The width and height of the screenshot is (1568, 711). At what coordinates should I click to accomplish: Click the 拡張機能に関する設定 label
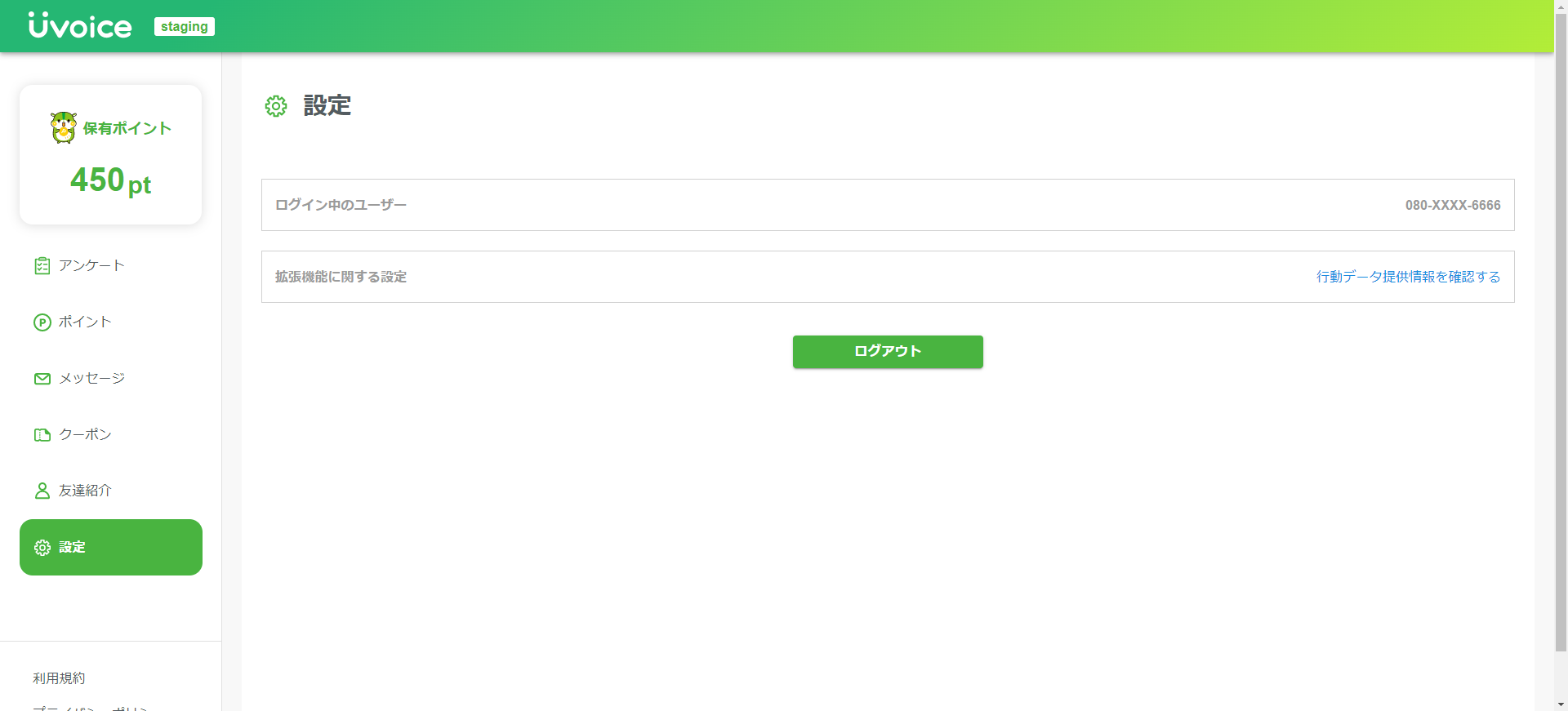(341, 277)
